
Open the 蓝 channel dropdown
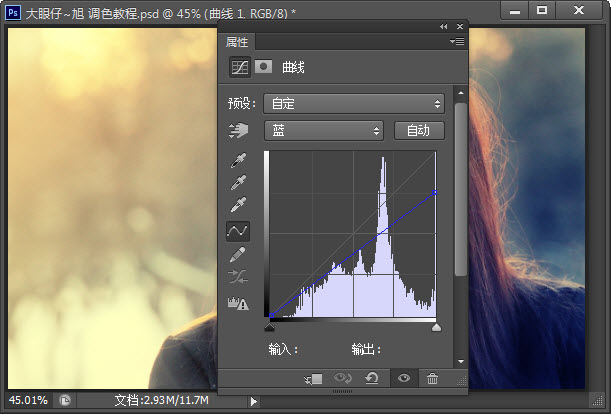[x=324, y=131]
